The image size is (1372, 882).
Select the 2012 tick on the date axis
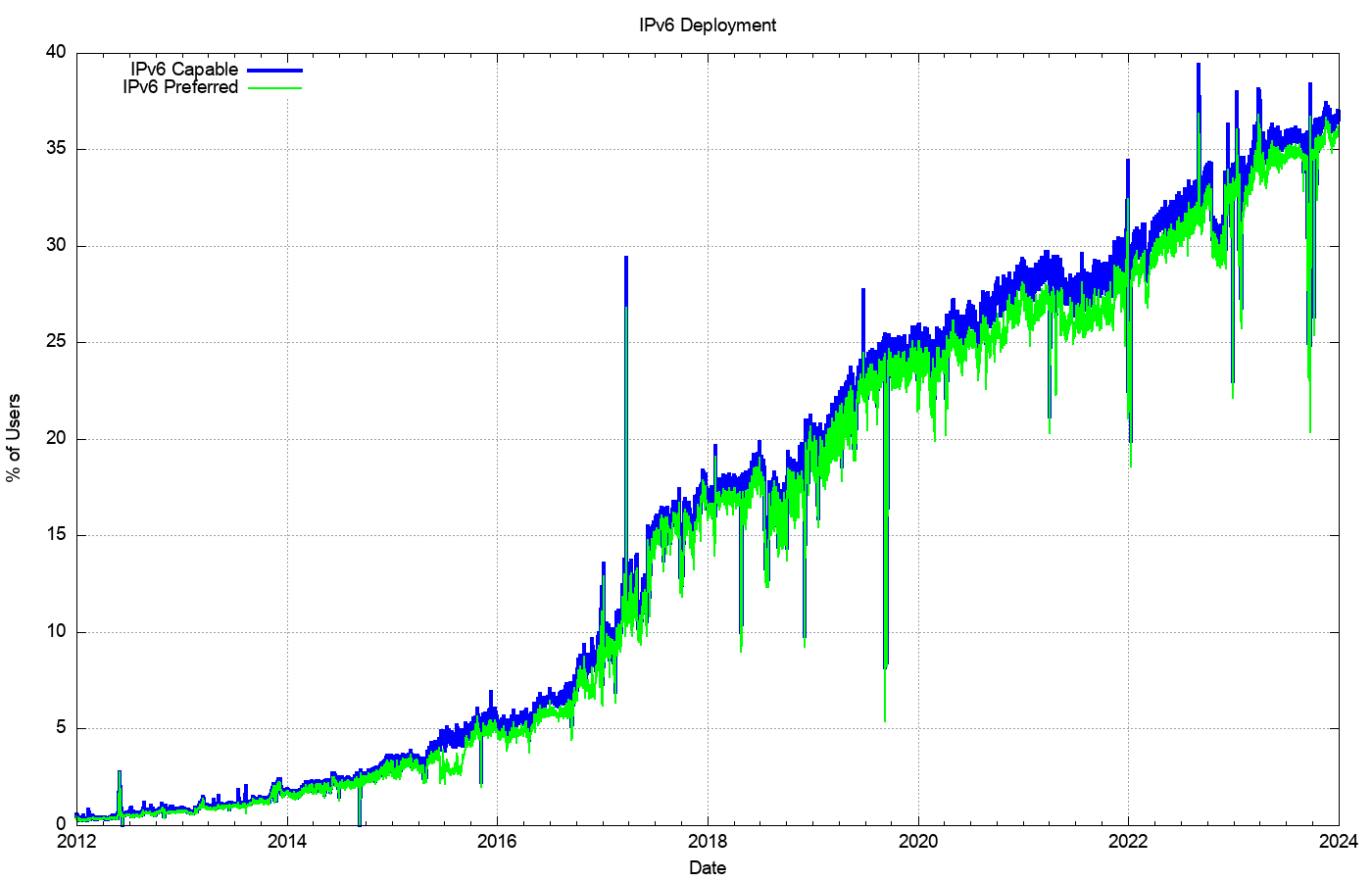click(x=76, y=841)
